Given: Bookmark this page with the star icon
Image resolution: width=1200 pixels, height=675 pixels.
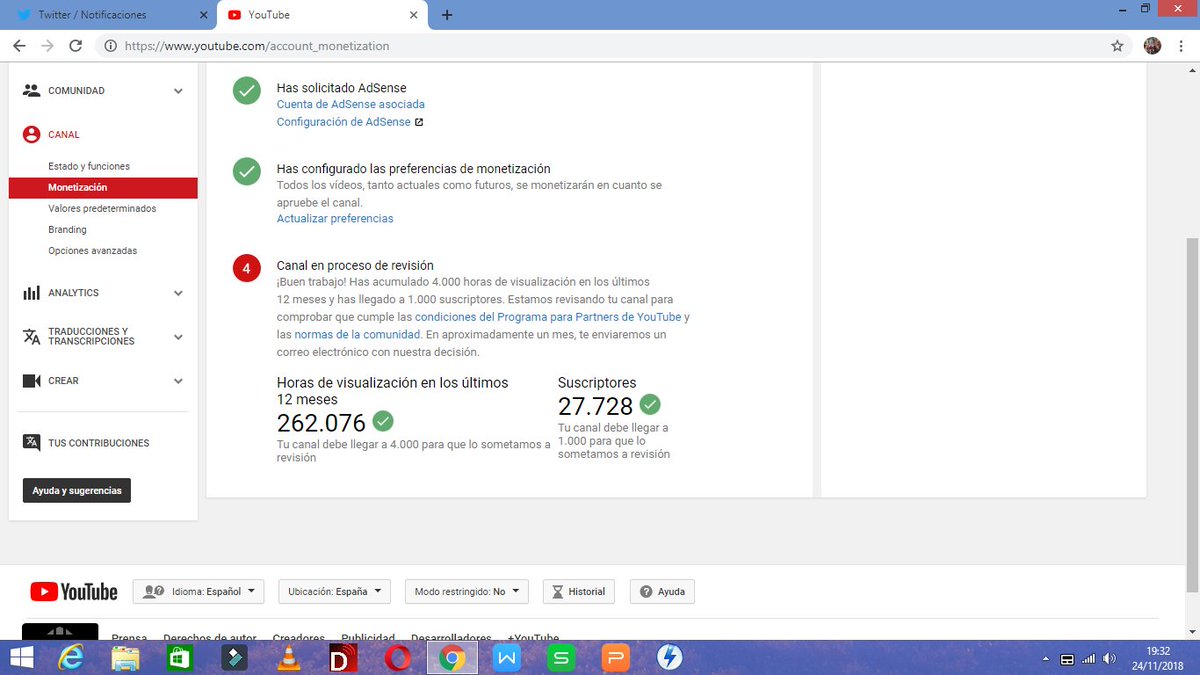Looking at the screenshot, I should 1117,46.
